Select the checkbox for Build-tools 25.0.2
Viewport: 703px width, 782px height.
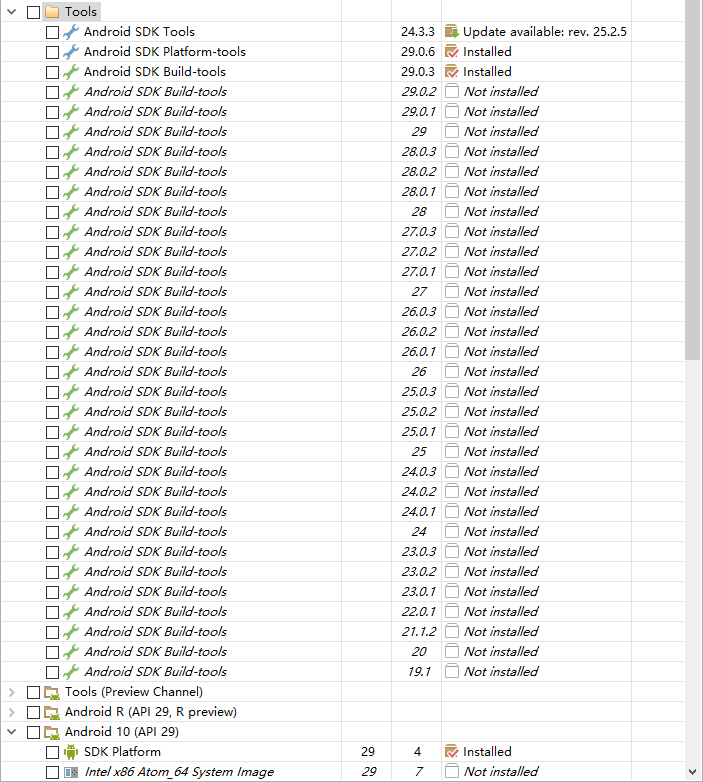point(52,412)
